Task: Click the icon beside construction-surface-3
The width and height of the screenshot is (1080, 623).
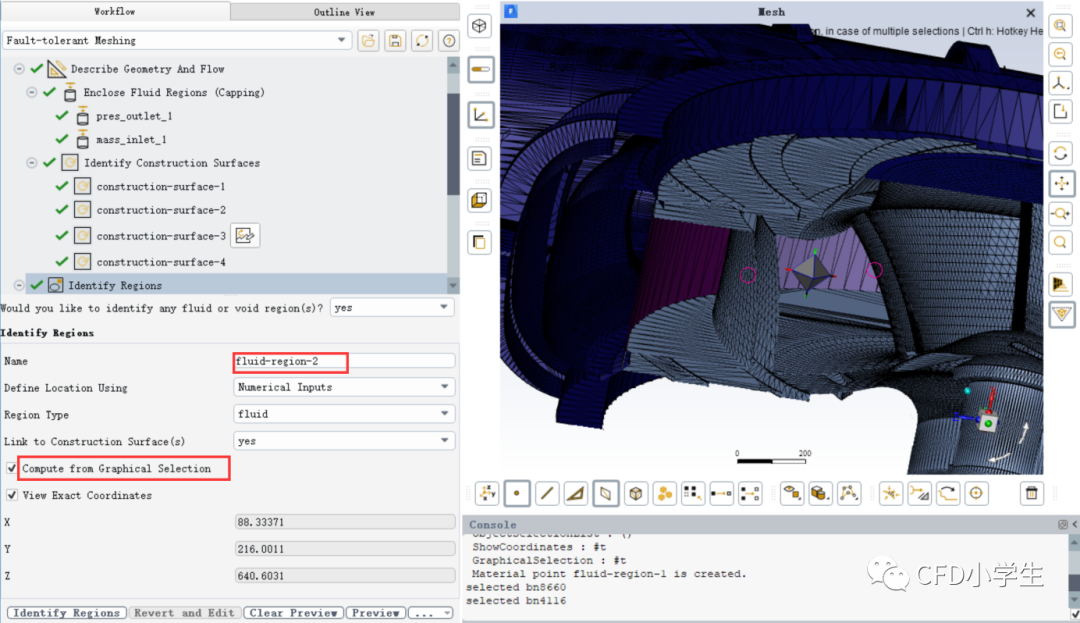Action: (x=245, y=235)
